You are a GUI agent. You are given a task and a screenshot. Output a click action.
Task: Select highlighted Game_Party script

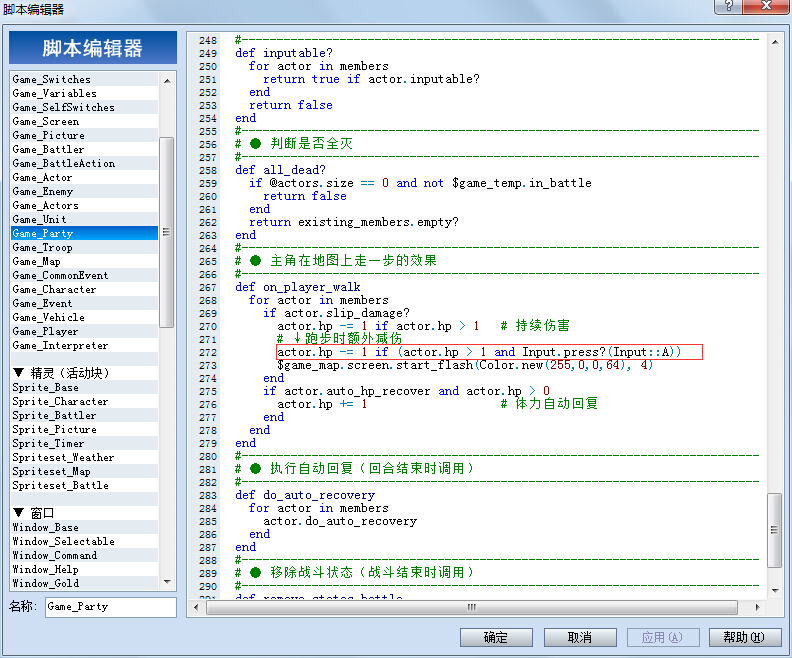point(84,233)
